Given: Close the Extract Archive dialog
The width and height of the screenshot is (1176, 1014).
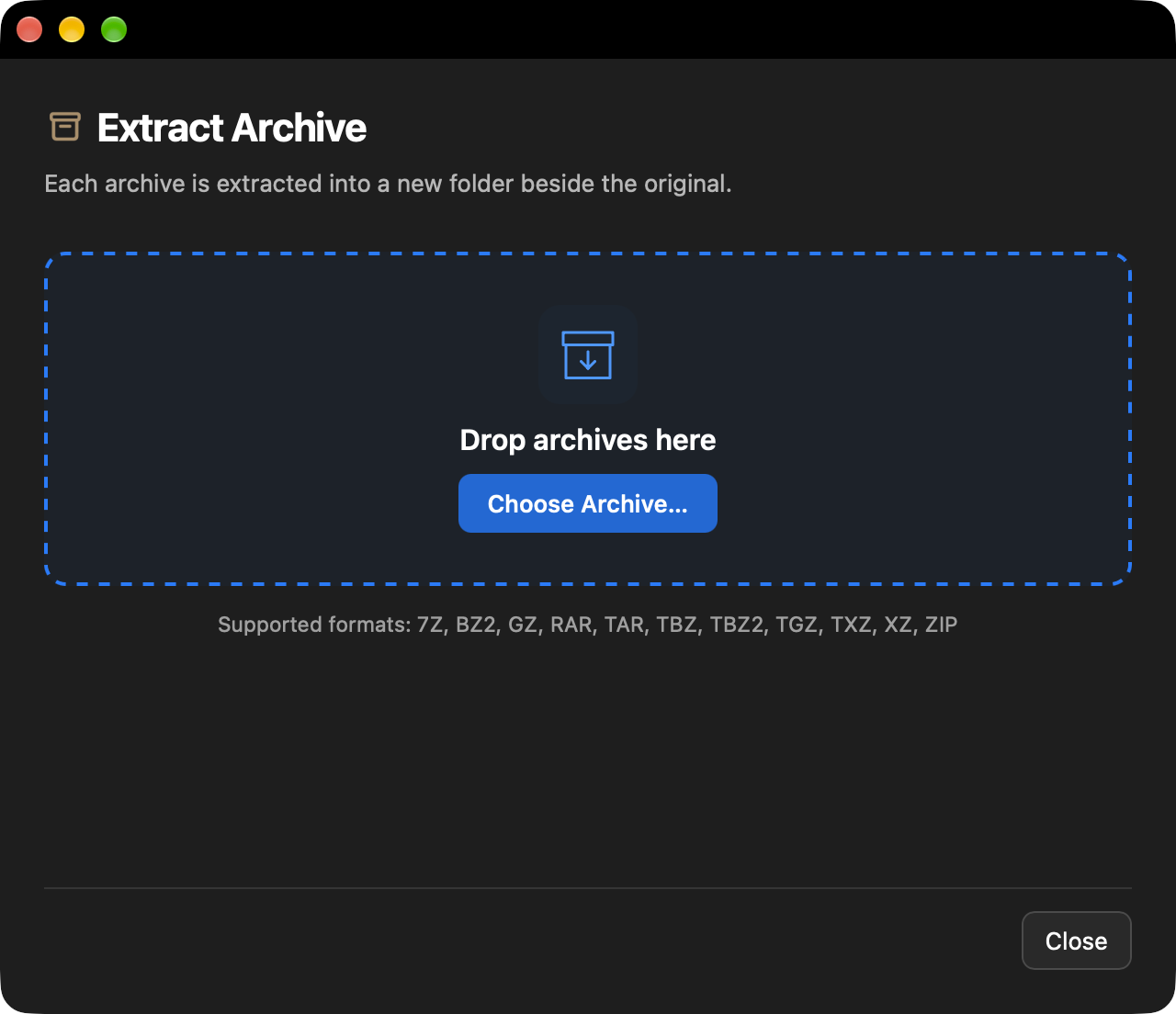Looking at the screenshot, I should [x=1076, y=941].
